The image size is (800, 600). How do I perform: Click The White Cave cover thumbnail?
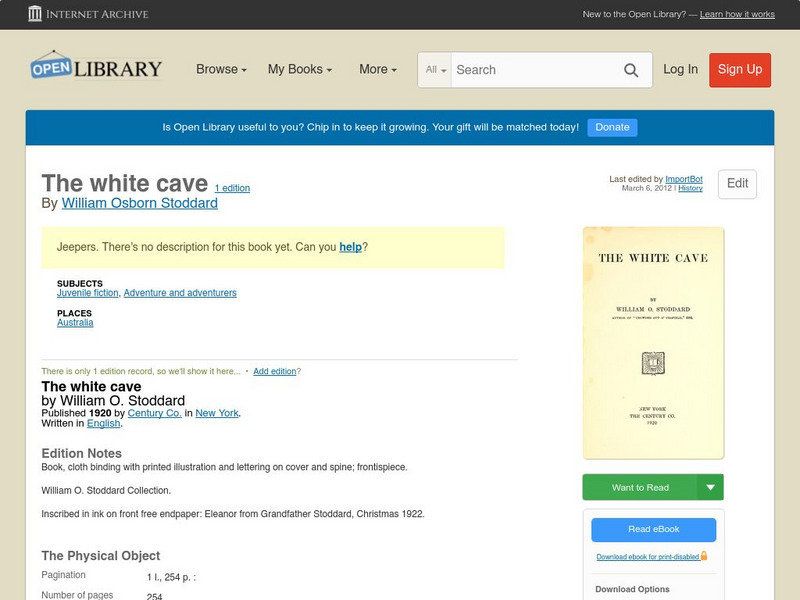(x=654, y=343)
